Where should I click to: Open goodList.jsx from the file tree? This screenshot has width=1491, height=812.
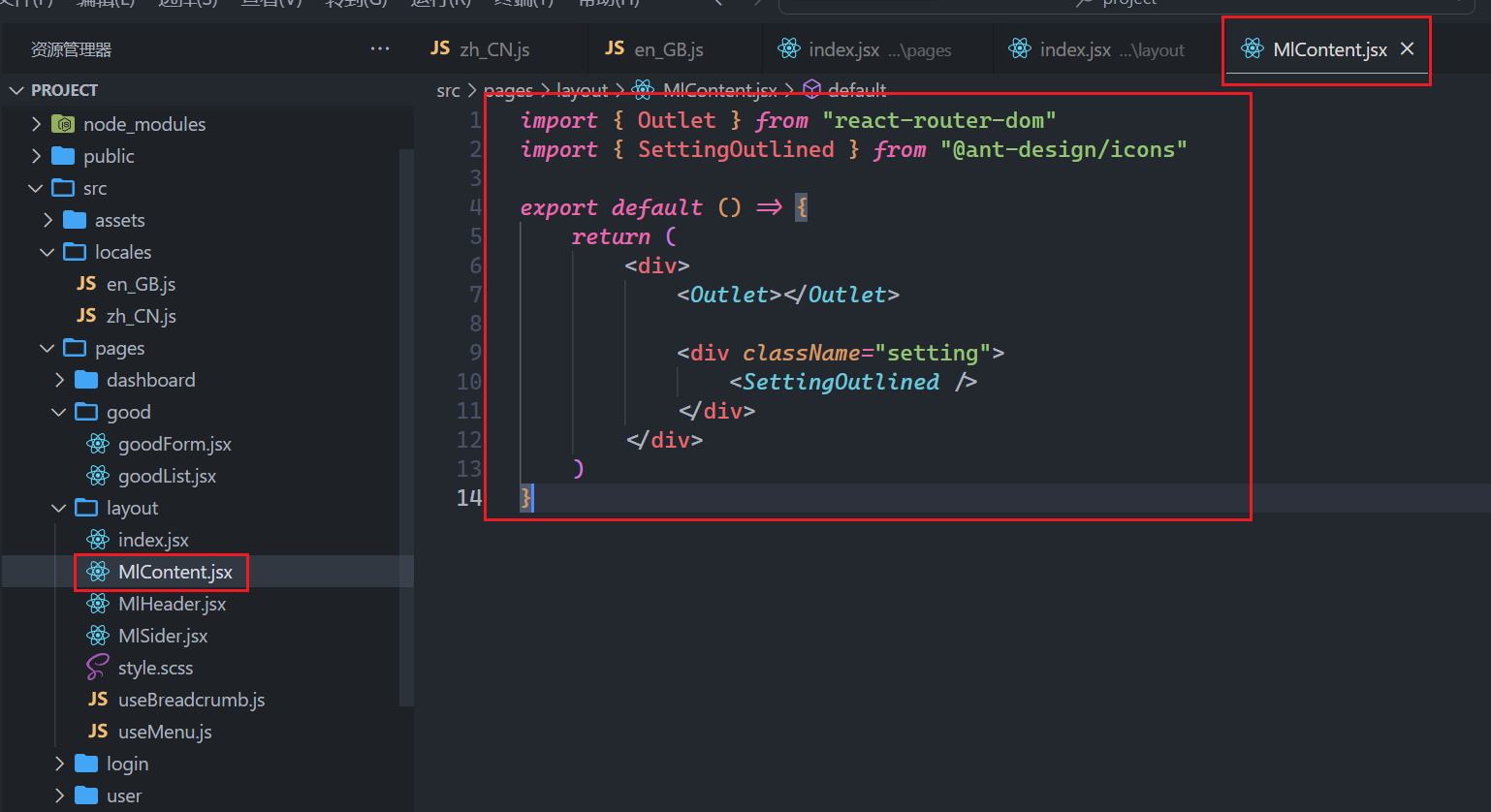tap(167, 476)
